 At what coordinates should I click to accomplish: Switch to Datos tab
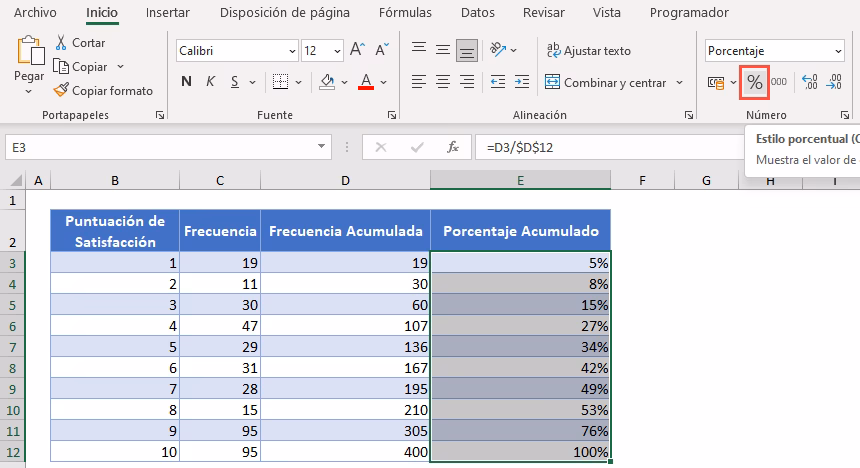point(478,13)
